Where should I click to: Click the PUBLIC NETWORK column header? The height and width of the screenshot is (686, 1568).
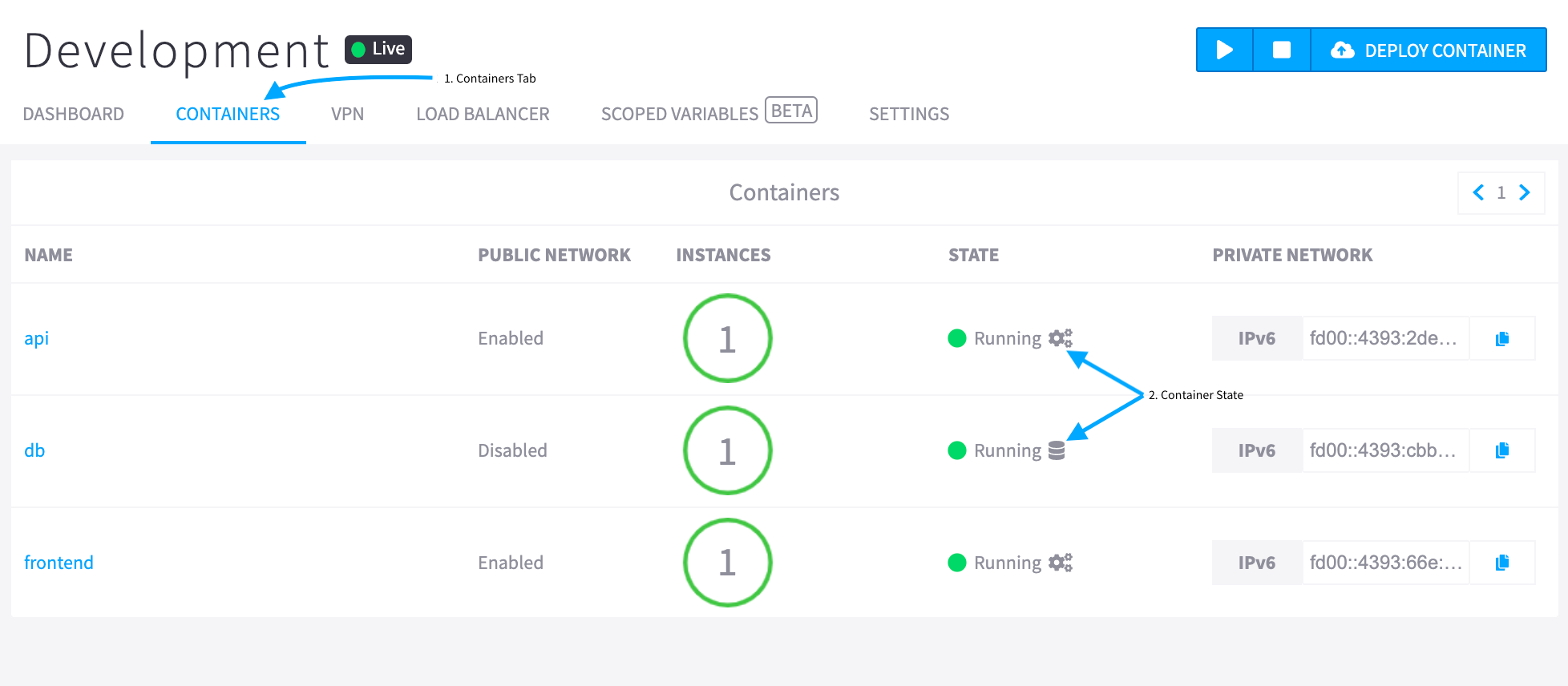pos(555,255)
